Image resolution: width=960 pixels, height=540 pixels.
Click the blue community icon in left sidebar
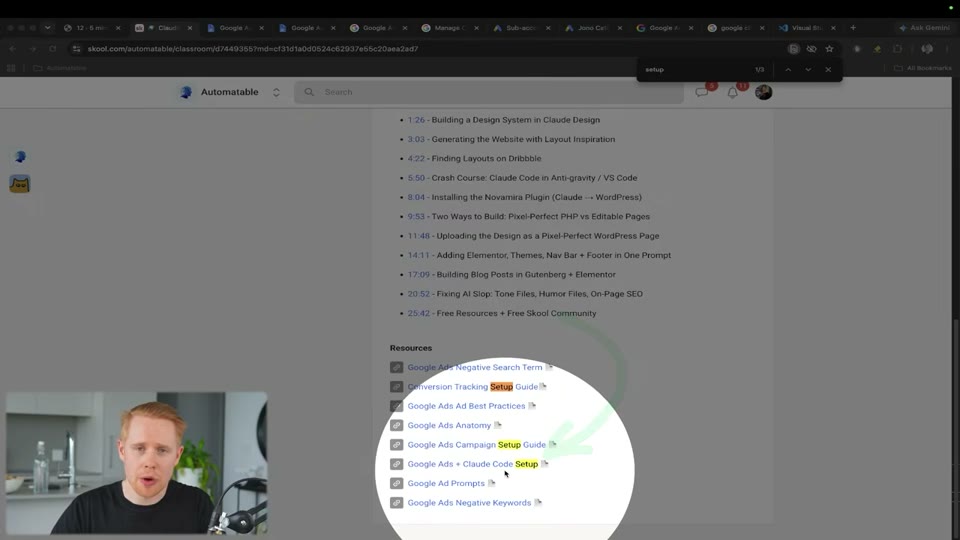click(20, 157)
